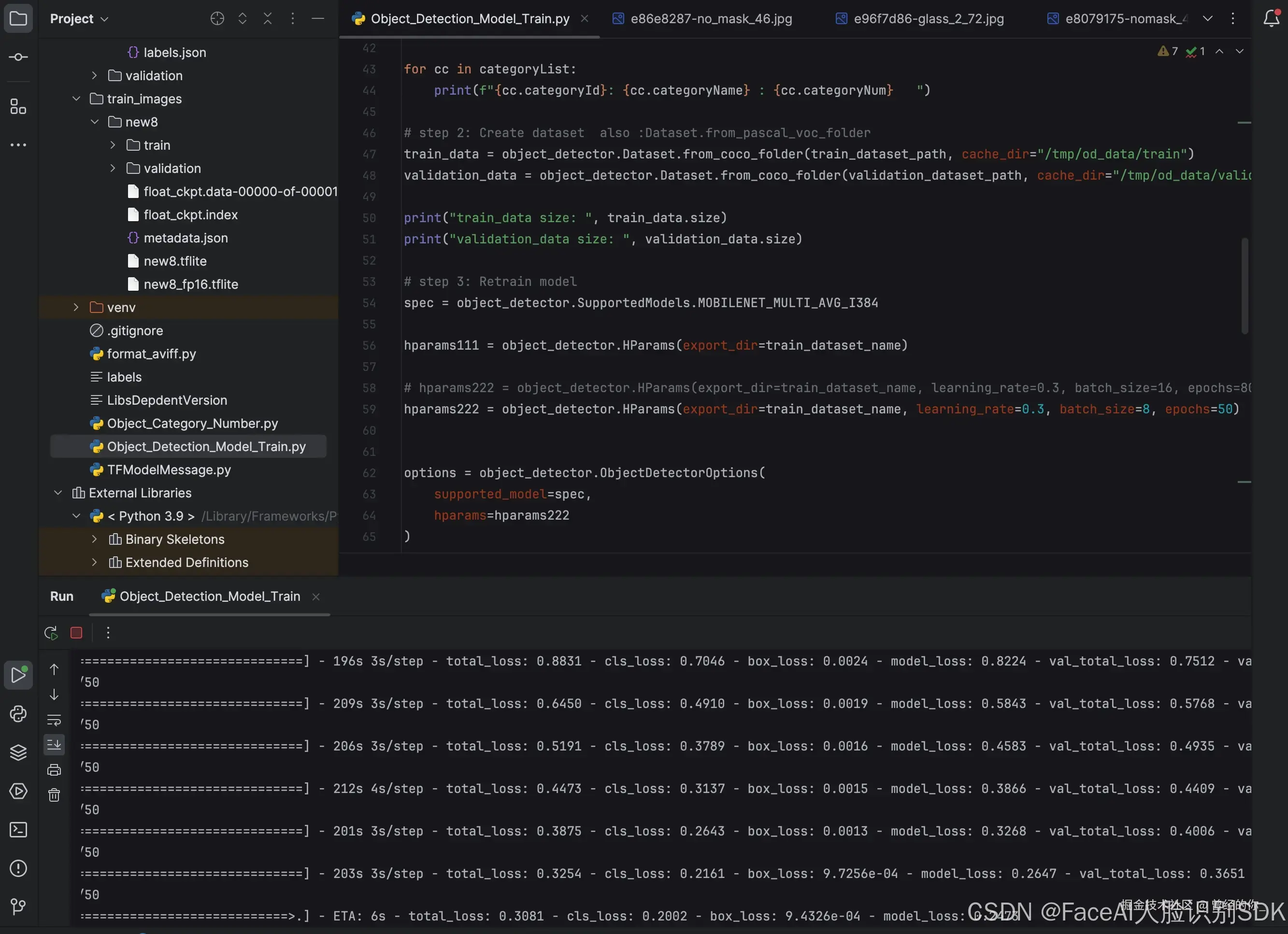The height and width of the screenshot is (934, 1288).
Task: Open the Commit tool window icon
Action: click(x=18, y=57)
